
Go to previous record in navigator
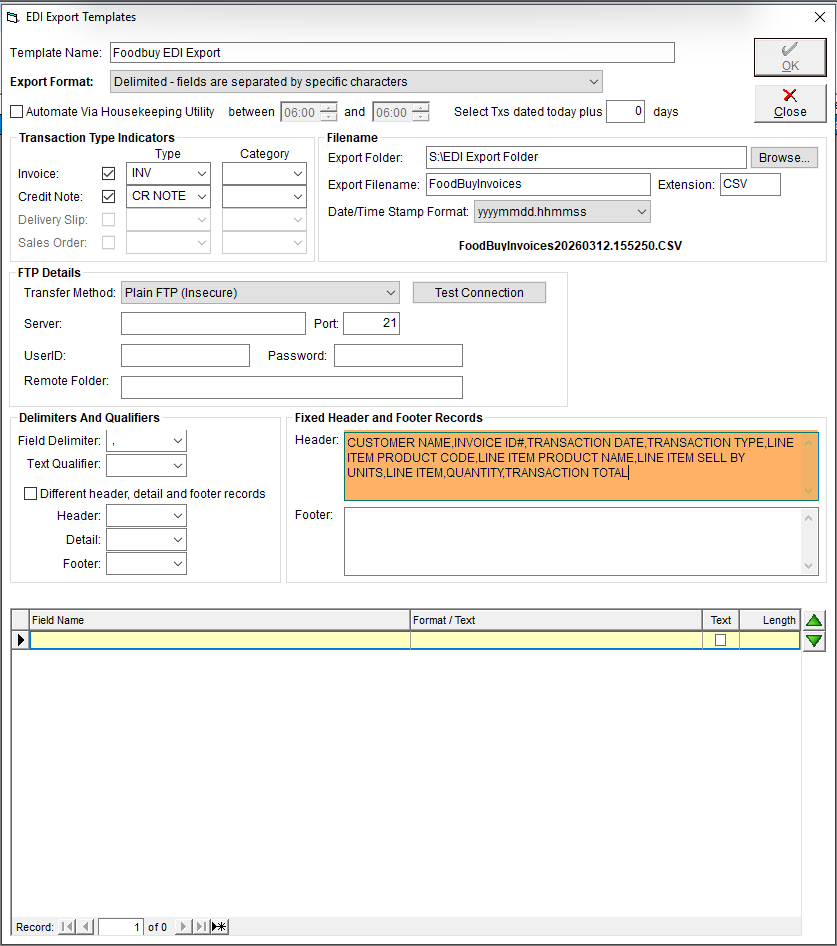coord(86,927)
